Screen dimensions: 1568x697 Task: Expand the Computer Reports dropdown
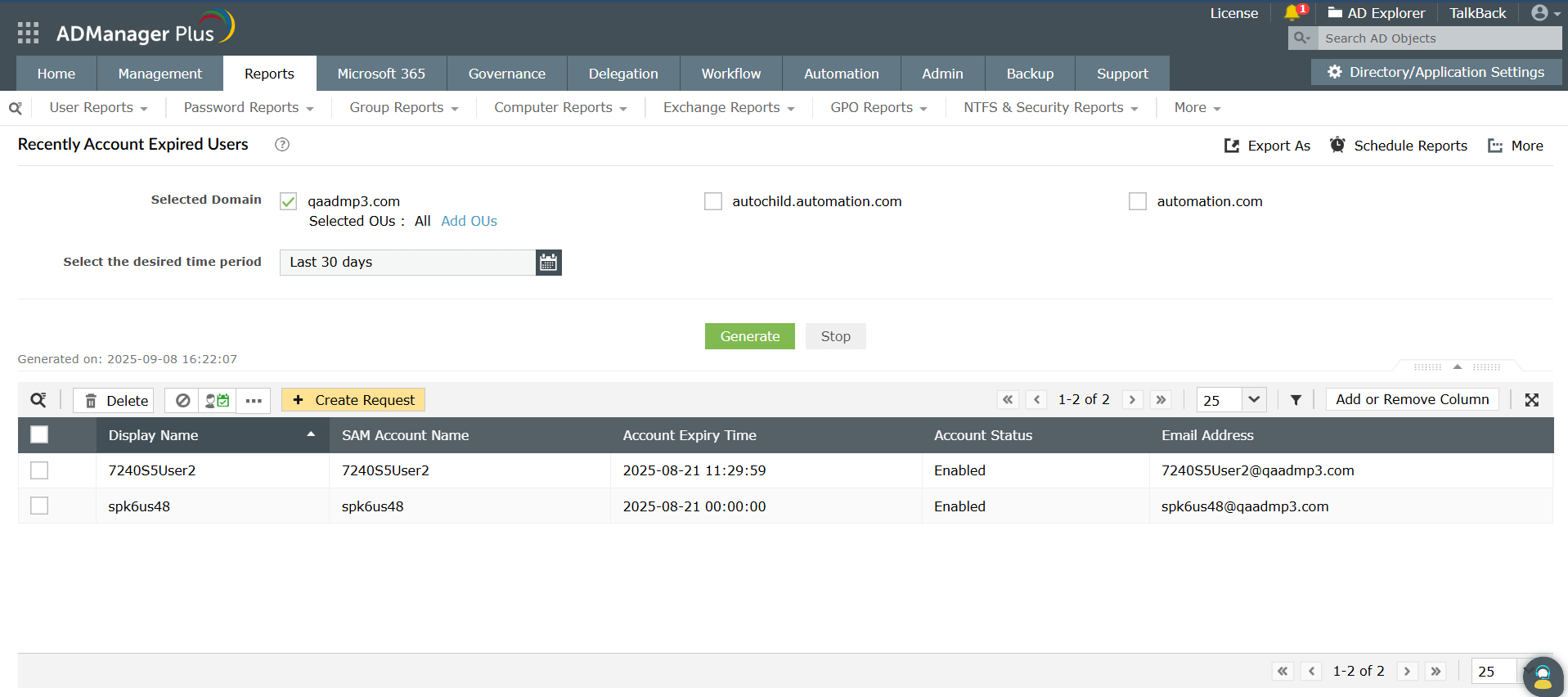561,108
